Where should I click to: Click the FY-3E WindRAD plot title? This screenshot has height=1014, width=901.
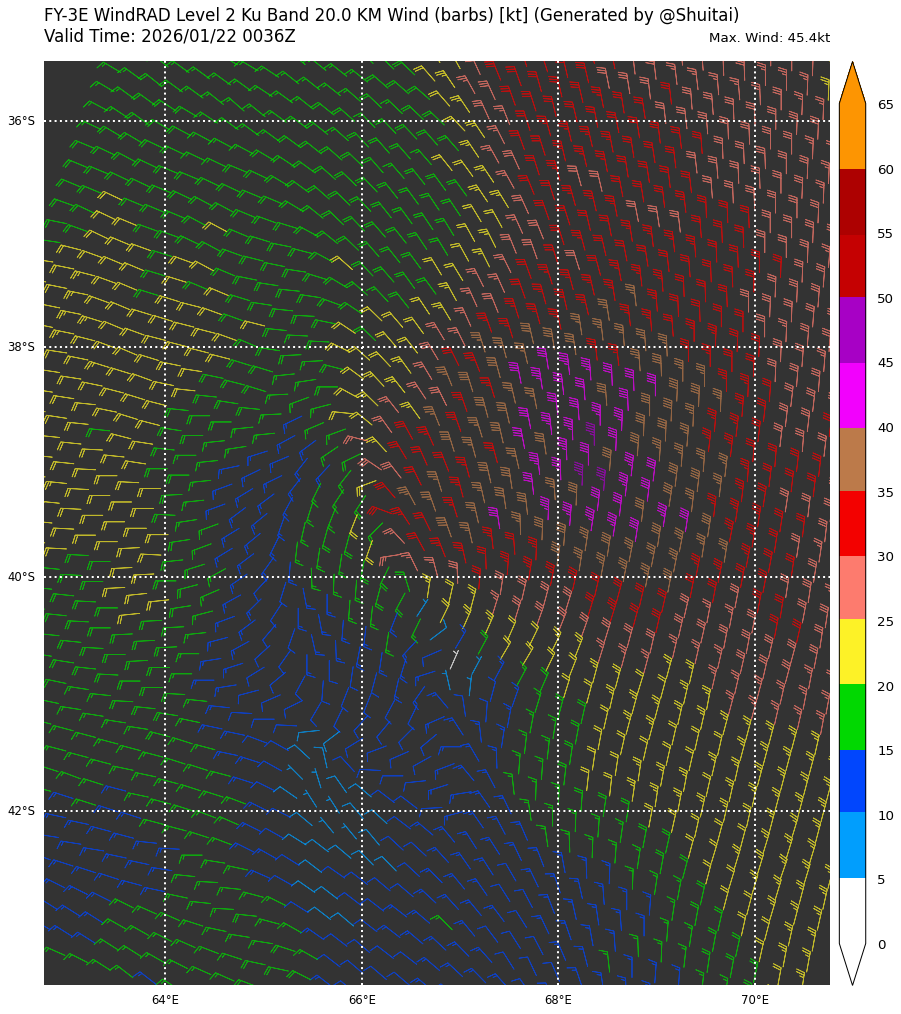391,16
